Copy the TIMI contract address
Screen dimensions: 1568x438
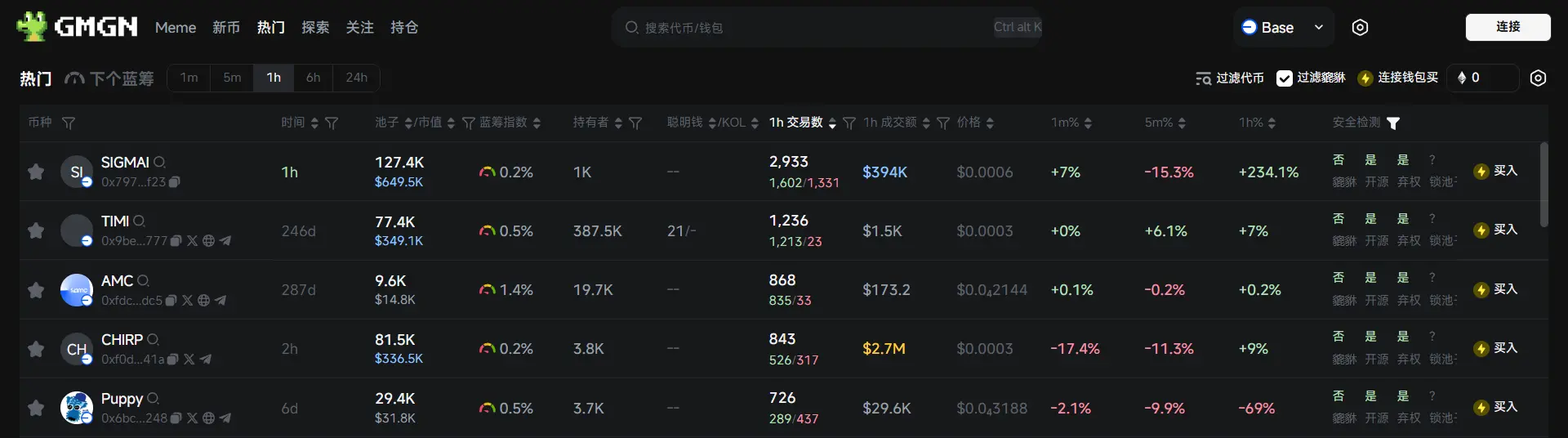pos(176,241)
